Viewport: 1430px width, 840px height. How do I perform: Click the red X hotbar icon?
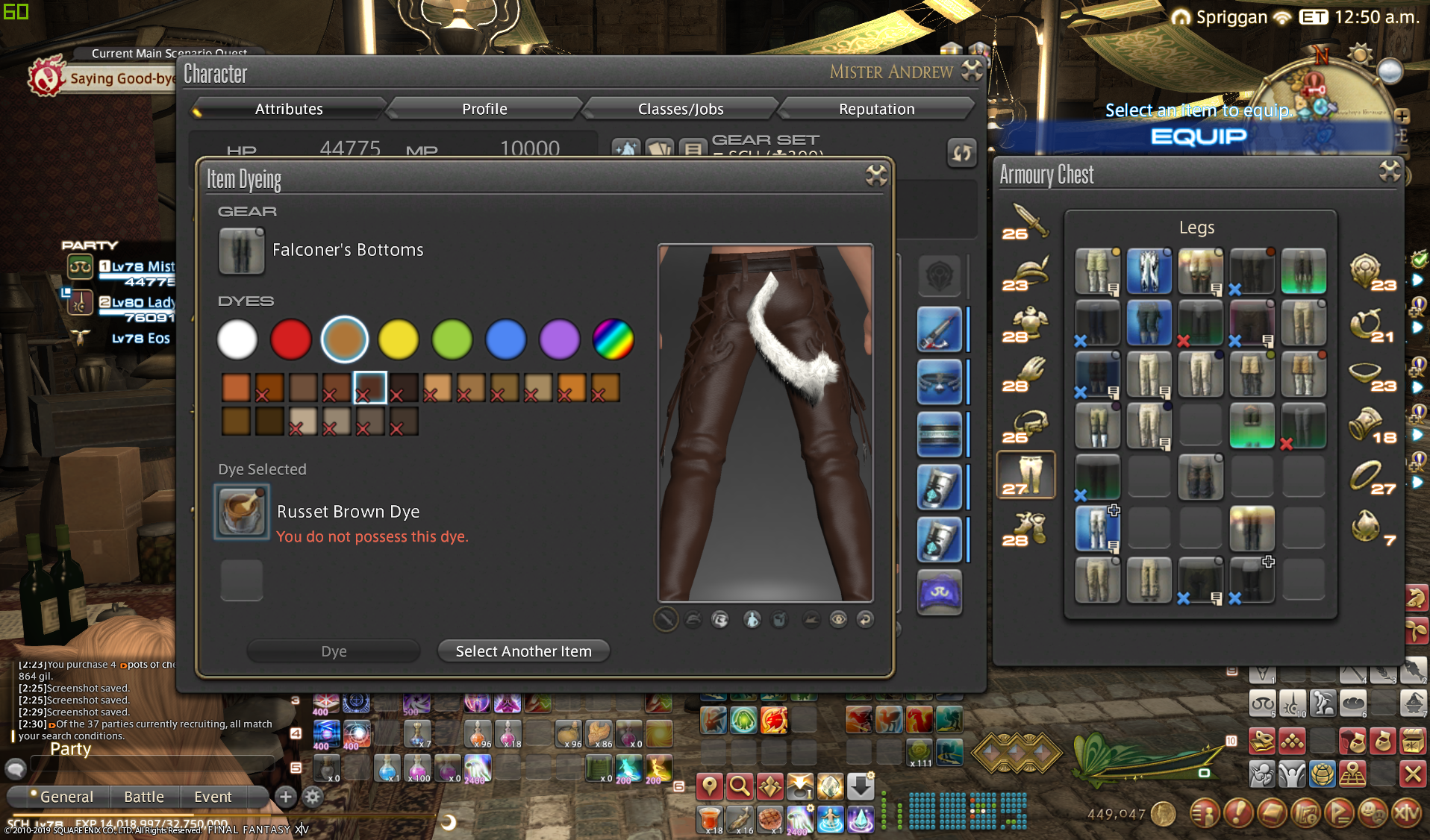[1412, 774]
